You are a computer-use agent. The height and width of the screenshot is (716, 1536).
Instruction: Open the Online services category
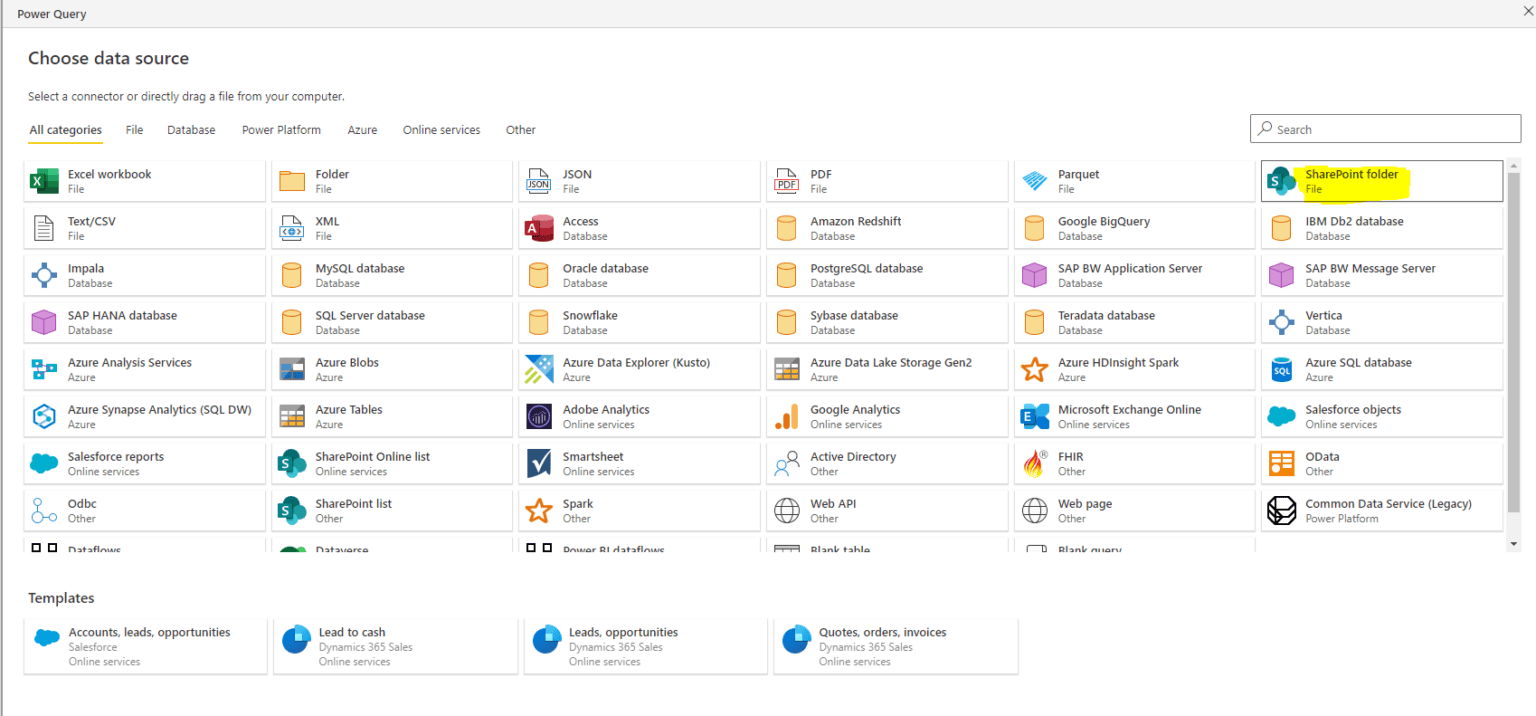(x=441, y=129)
